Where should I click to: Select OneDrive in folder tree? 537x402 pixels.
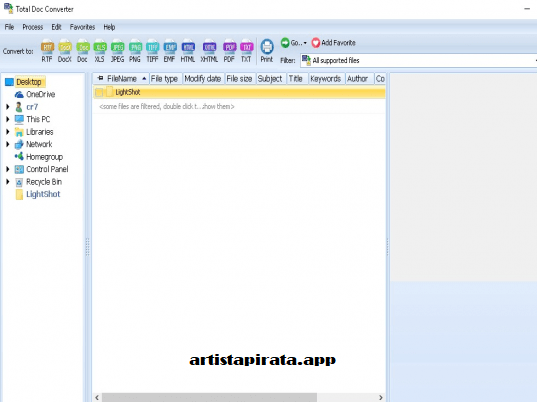pos(40,94)
